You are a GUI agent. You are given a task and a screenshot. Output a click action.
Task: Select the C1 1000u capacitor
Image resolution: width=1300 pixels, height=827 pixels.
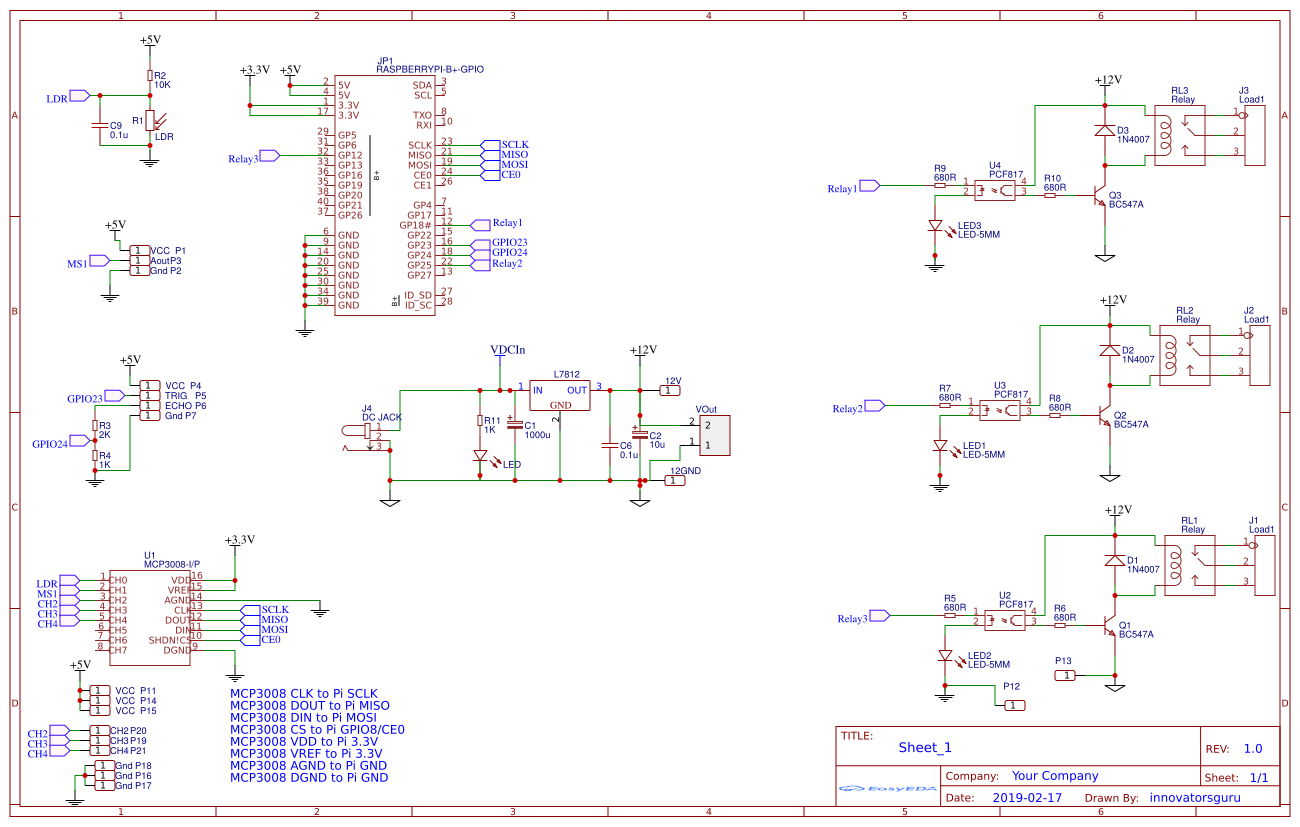pyautogui.click(x=515, y=425)
